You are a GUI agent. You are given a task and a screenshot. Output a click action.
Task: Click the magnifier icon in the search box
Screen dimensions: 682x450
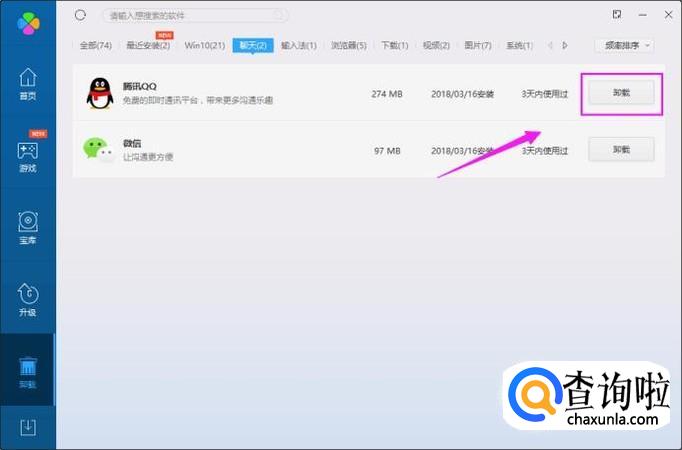click(x=279, y=16)
